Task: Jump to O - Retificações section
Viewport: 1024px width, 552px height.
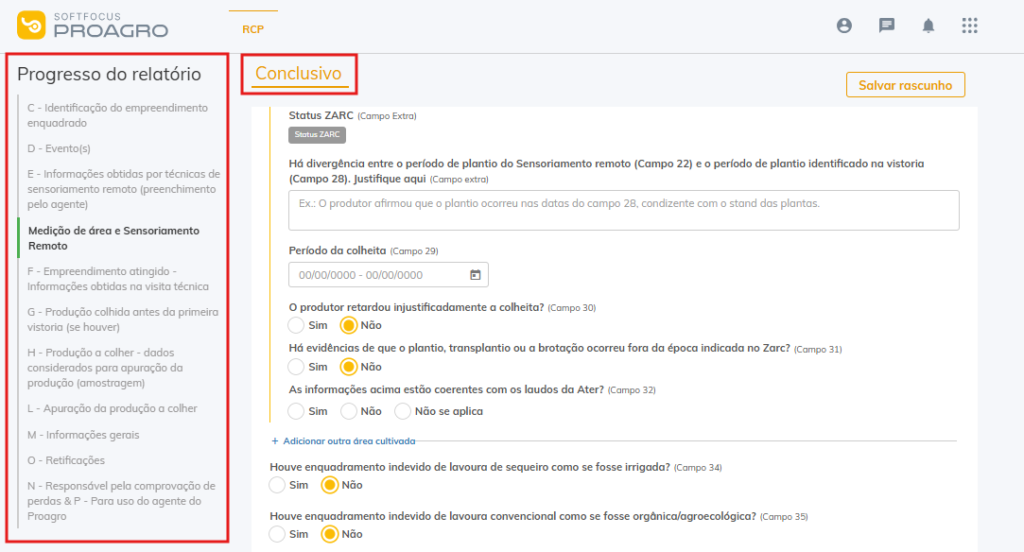Action: 66,460
